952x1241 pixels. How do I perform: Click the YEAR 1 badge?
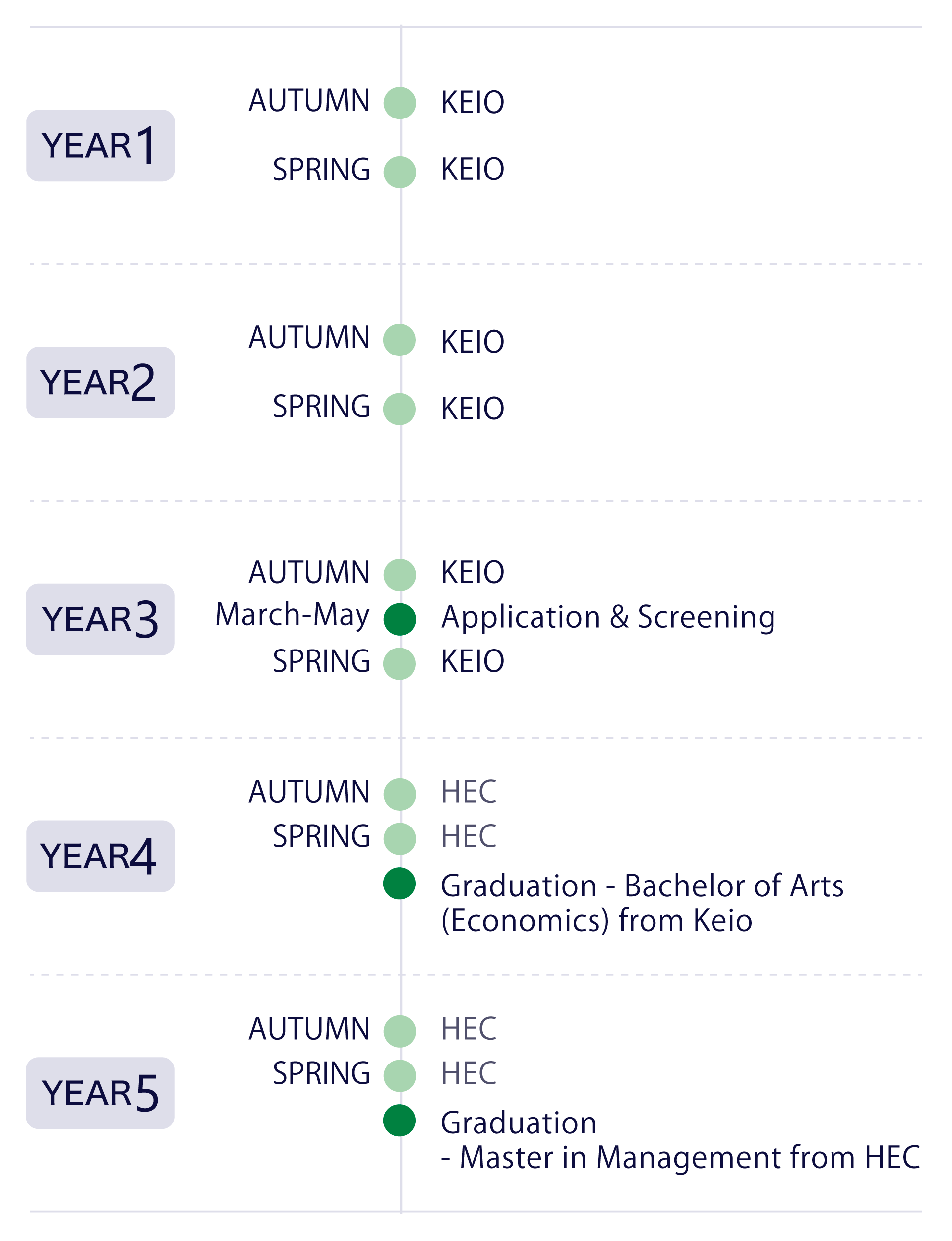100,146
